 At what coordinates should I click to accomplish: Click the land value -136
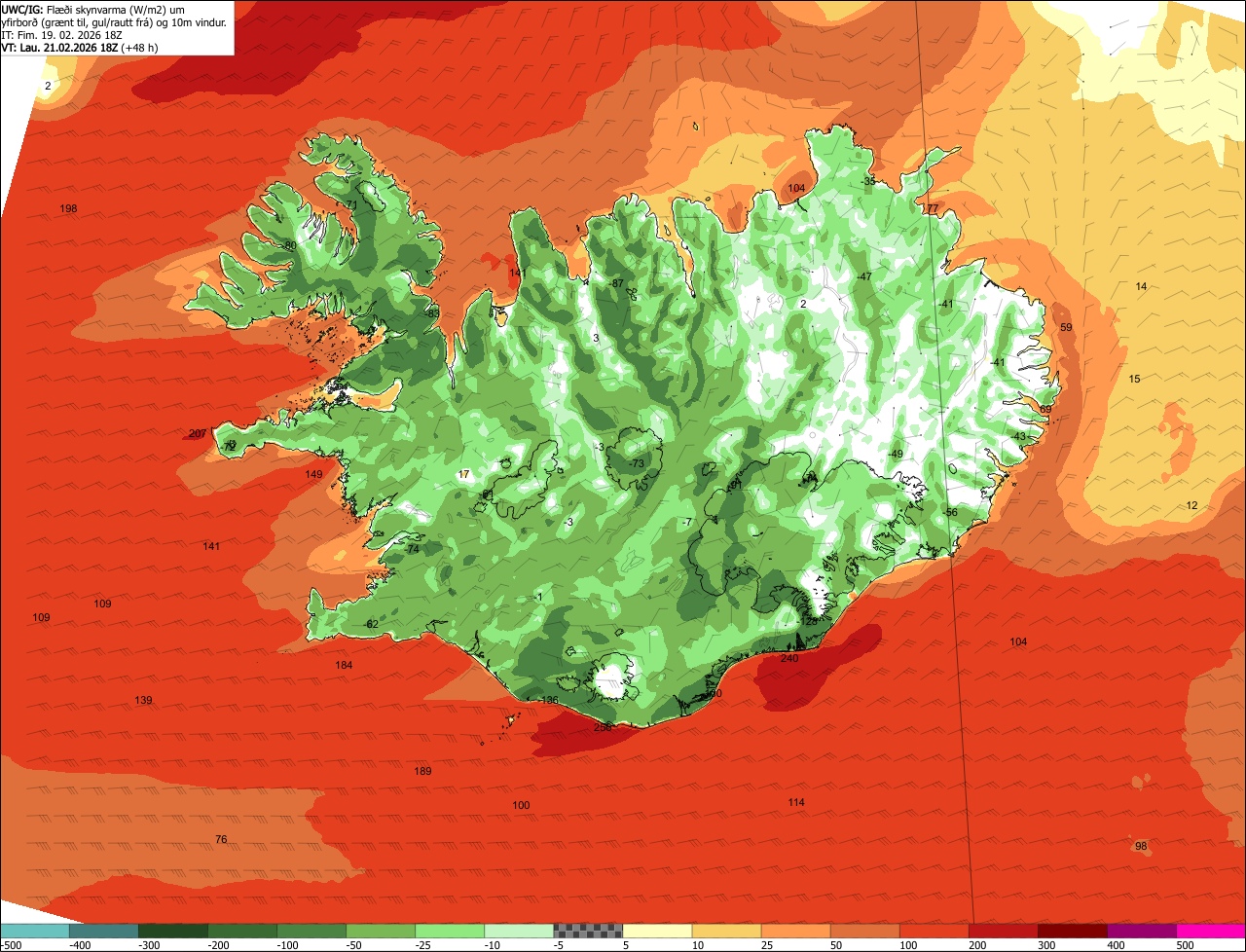(549, 701)
